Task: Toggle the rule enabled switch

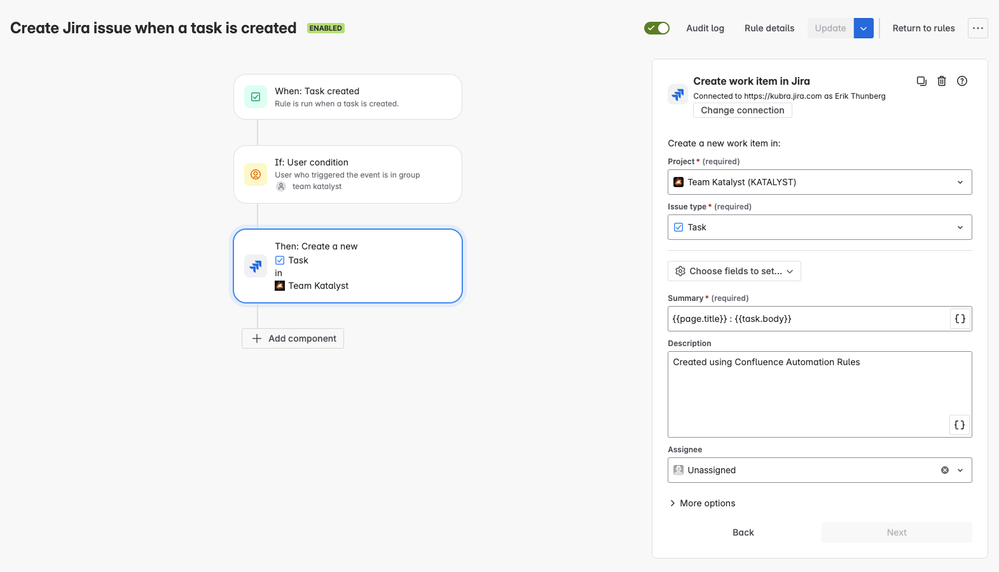Action: coord(656,28)
